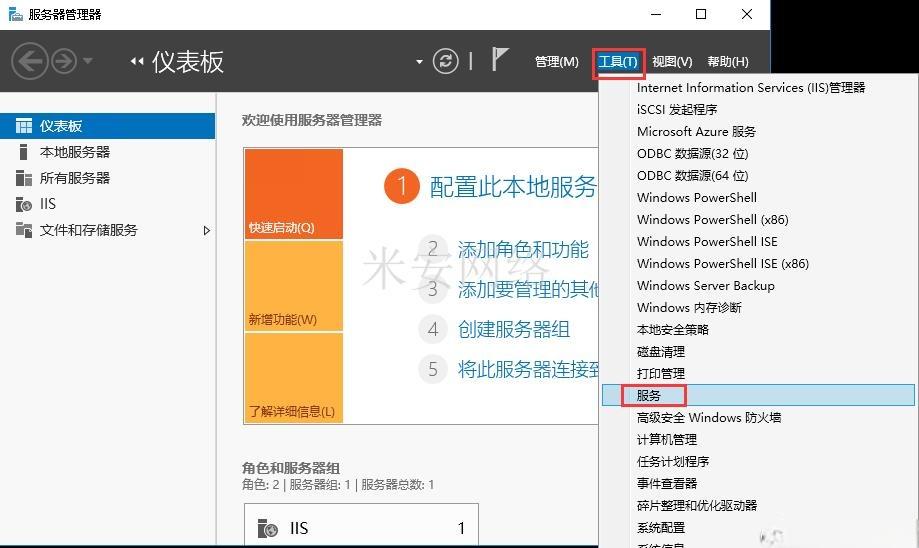This screenshot has height=548, width=919.
Task: Click the 角色和服务器组 heading
Action: [291, 468]
